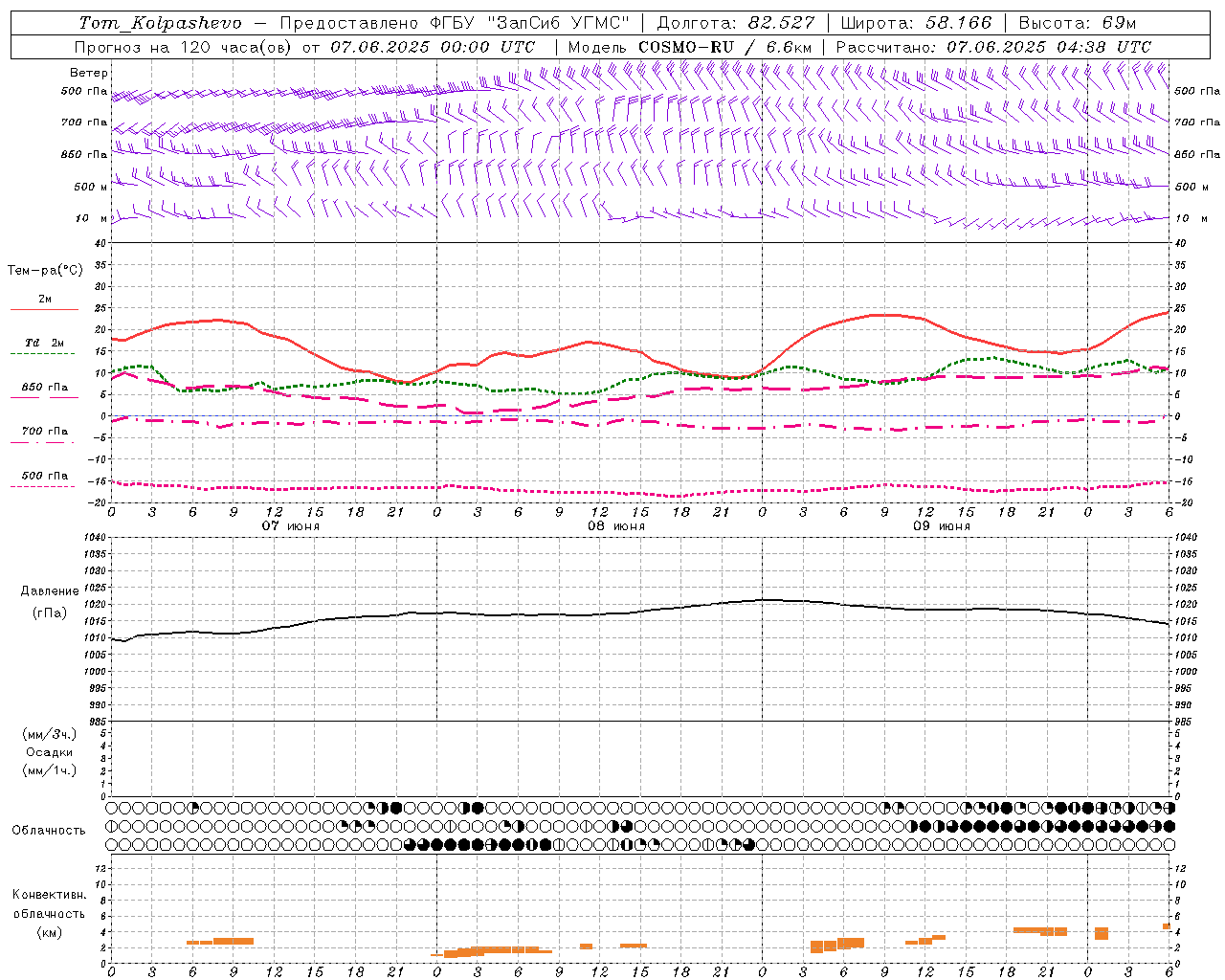The image size is (1225, 980).
Task: Click the (км) unit label
Action: [x=50, y=932]
